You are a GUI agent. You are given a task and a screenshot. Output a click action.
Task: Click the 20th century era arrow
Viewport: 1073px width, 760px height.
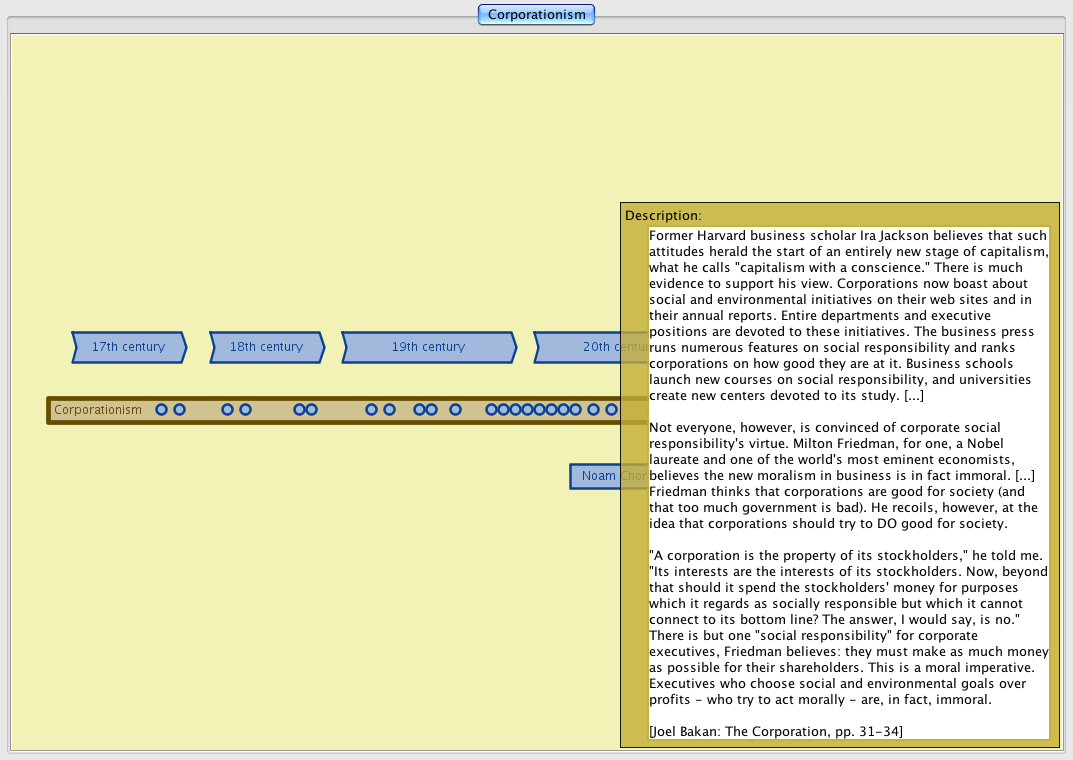[x=590, y=347]
